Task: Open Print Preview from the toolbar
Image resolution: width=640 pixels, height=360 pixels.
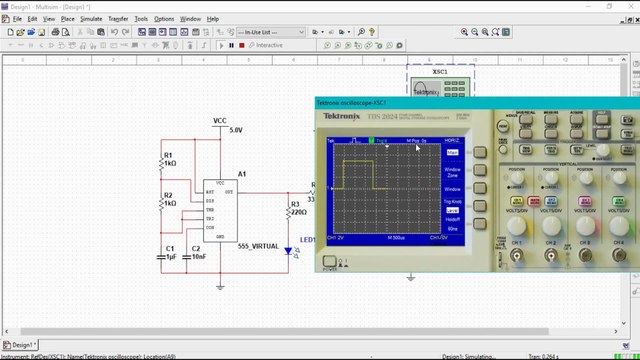Action: tap(65, 32)
